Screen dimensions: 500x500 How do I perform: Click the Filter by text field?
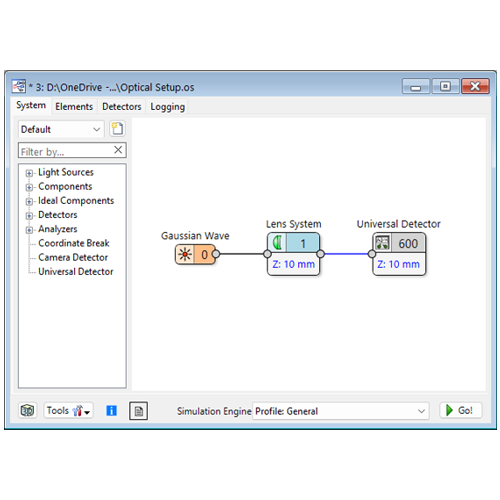click(x=66, y=151)
